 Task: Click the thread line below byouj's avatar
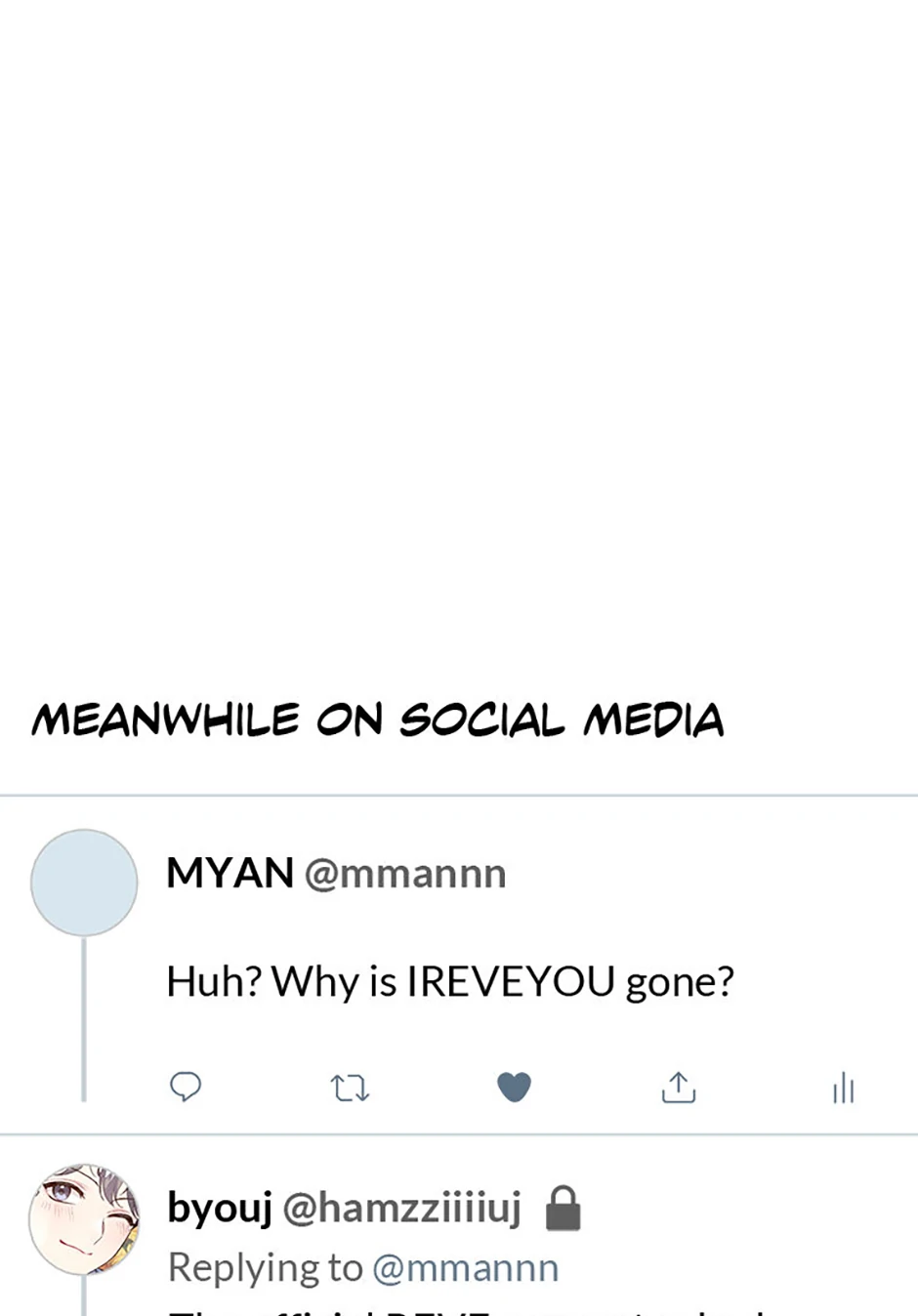point(84,1298)
